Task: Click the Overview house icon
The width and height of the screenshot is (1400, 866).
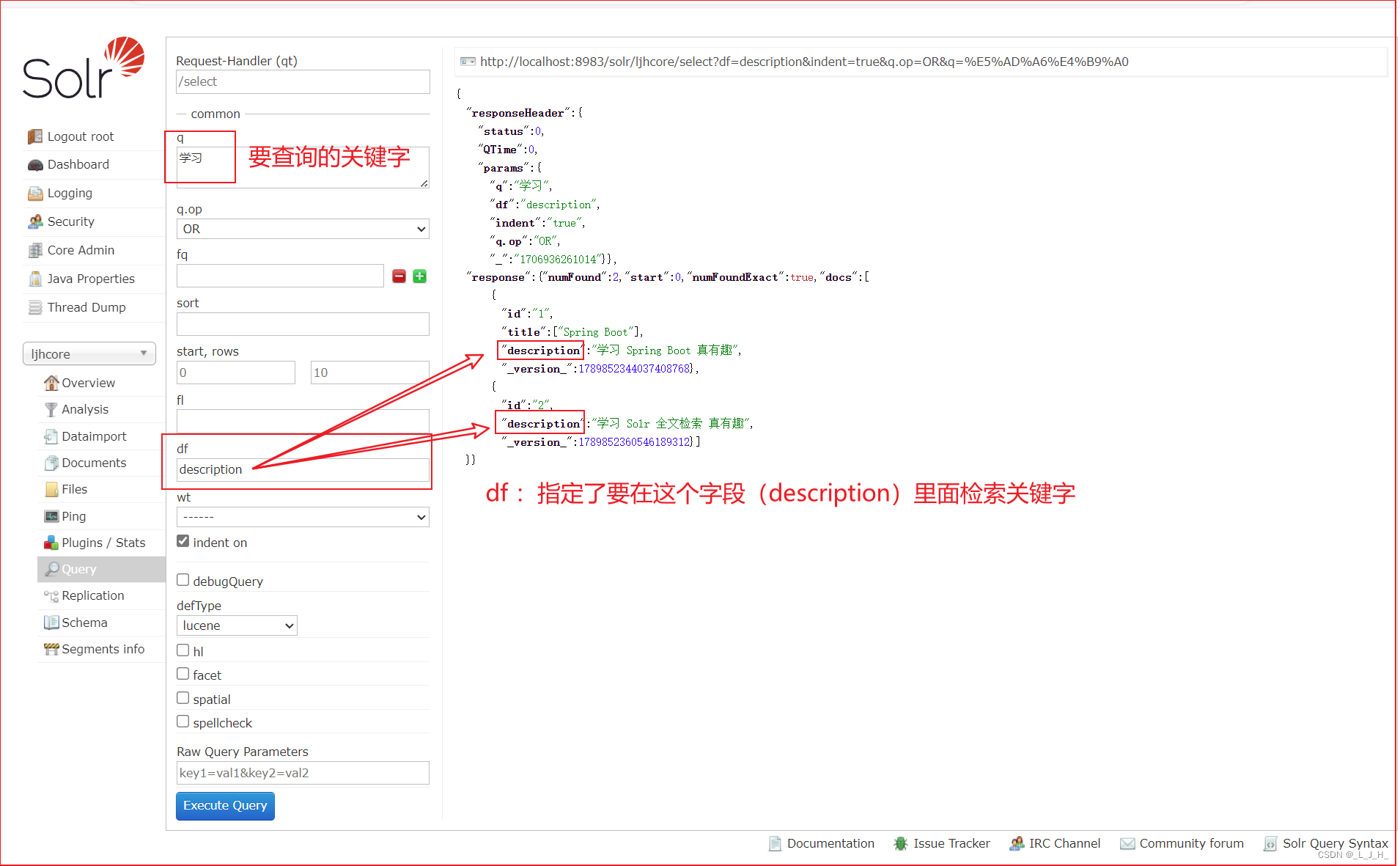Action: [x=51, y=383]
